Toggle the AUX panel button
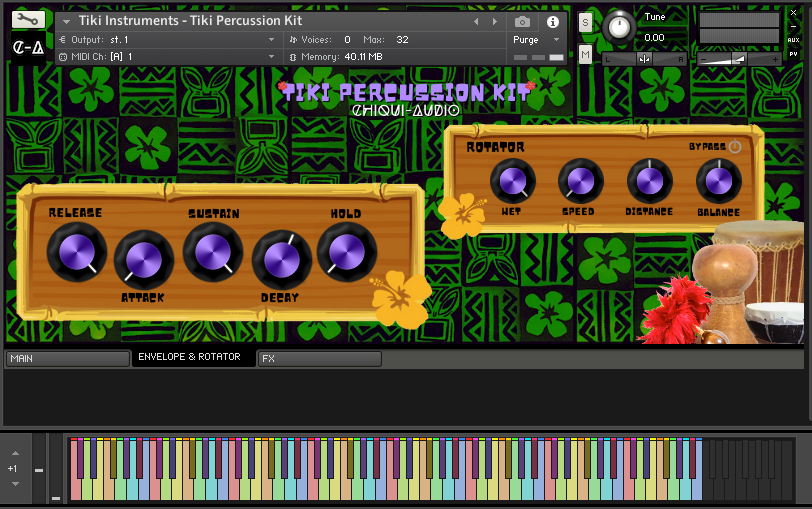This screenshot has height=509, width=812. point(793,40)
